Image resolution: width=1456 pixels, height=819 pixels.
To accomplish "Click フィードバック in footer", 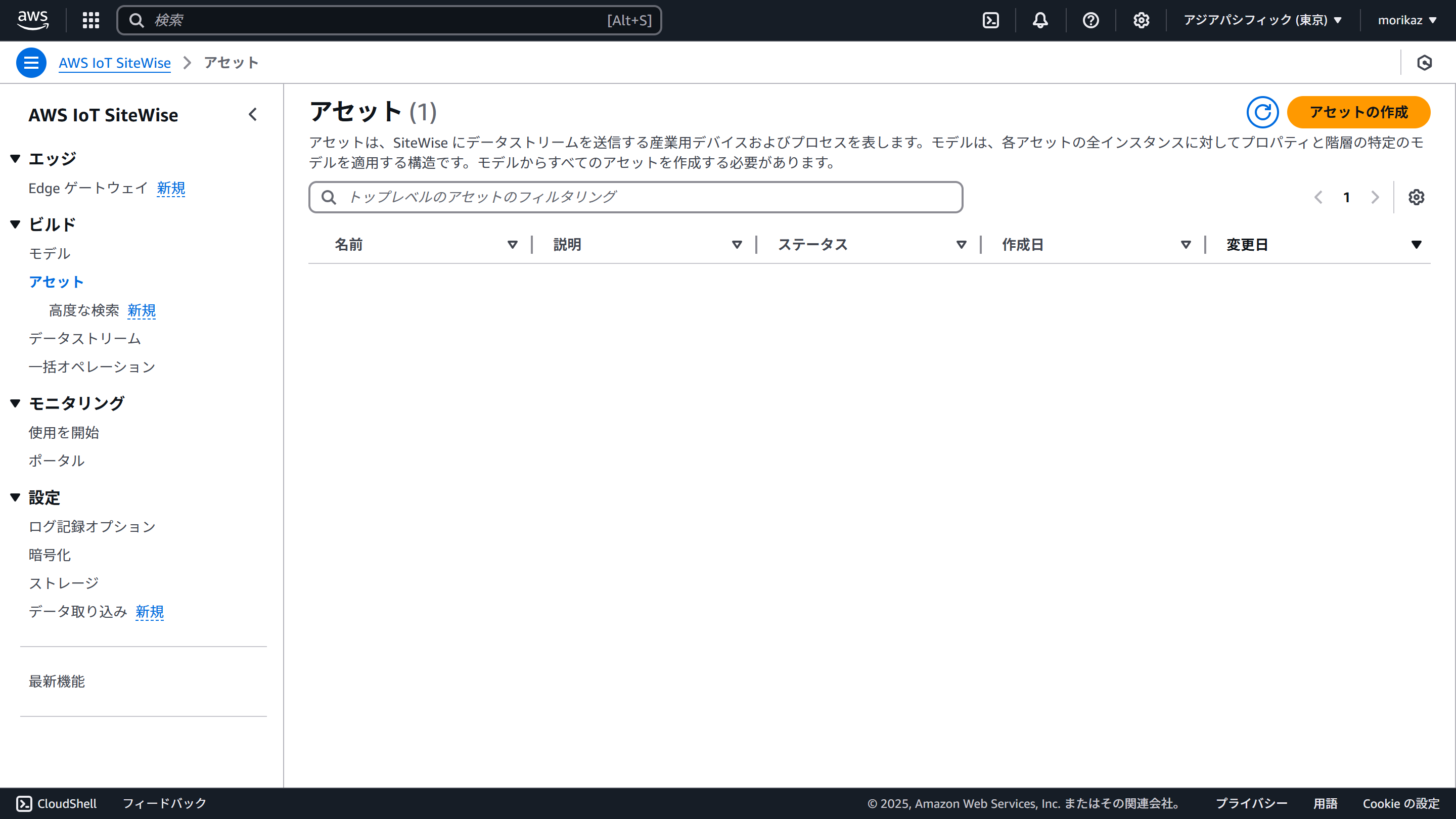I will (164, 803).
